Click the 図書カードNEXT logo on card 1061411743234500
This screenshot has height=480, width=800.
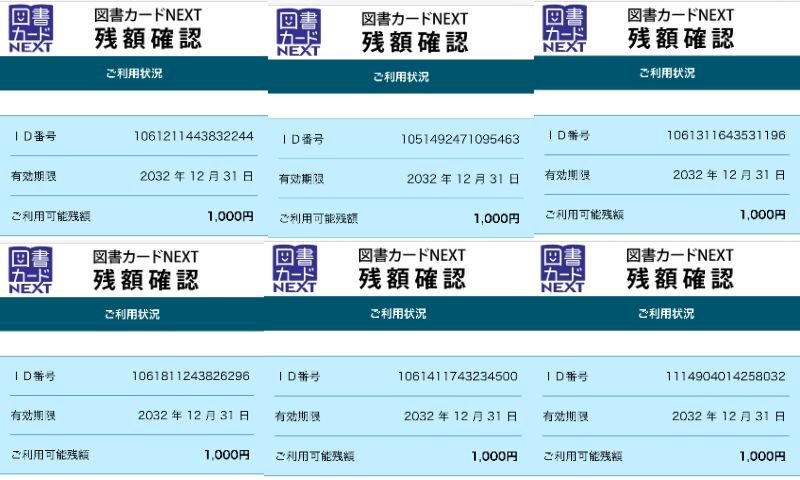(295, 269)
